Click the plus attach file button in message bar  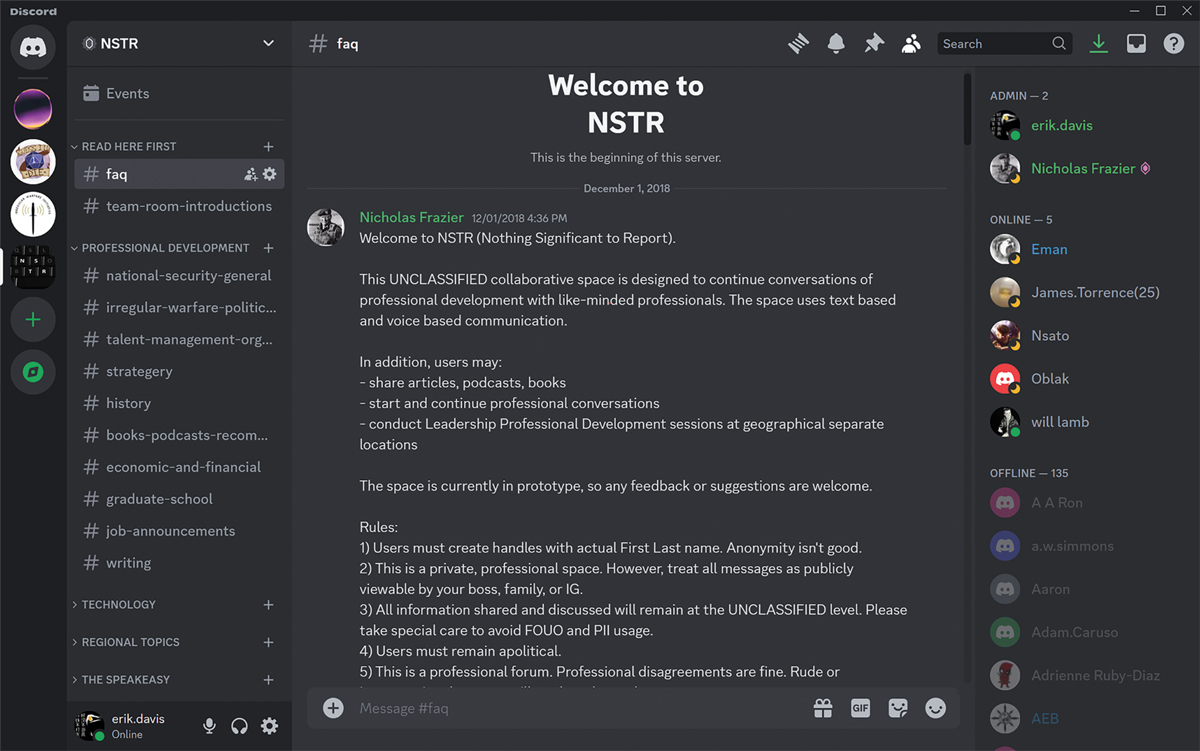pos(333,708)
